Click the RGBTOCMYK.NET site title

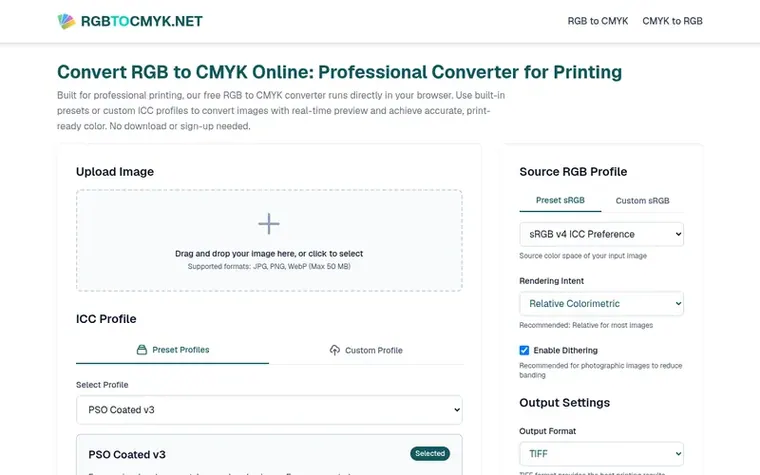point(142,21)
